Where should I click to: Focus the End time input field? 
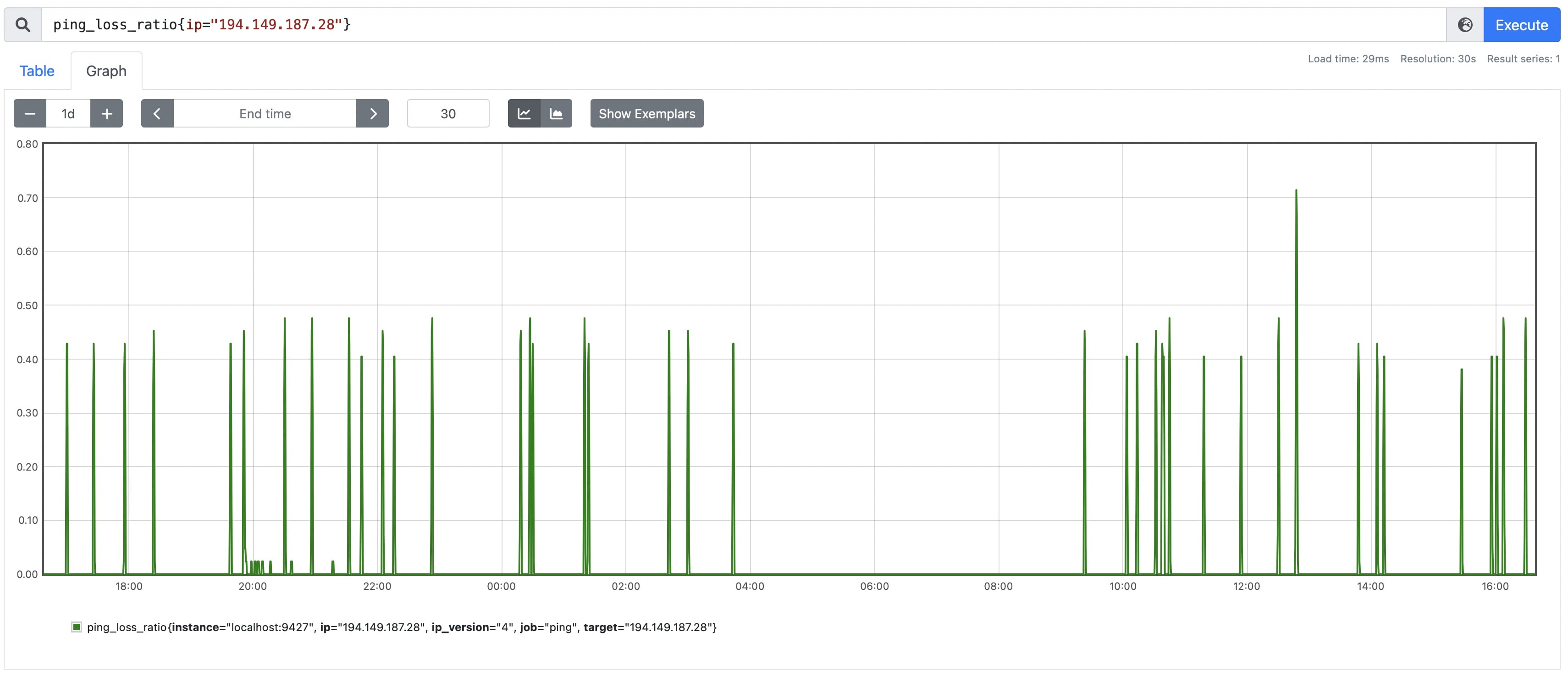pyautogui.click(x=265, y=114)
